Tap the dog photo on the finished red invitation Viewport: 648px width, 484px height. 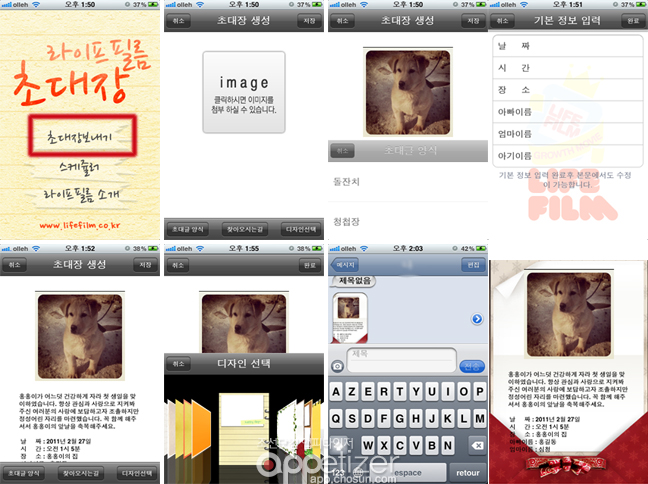click(569, 315)
